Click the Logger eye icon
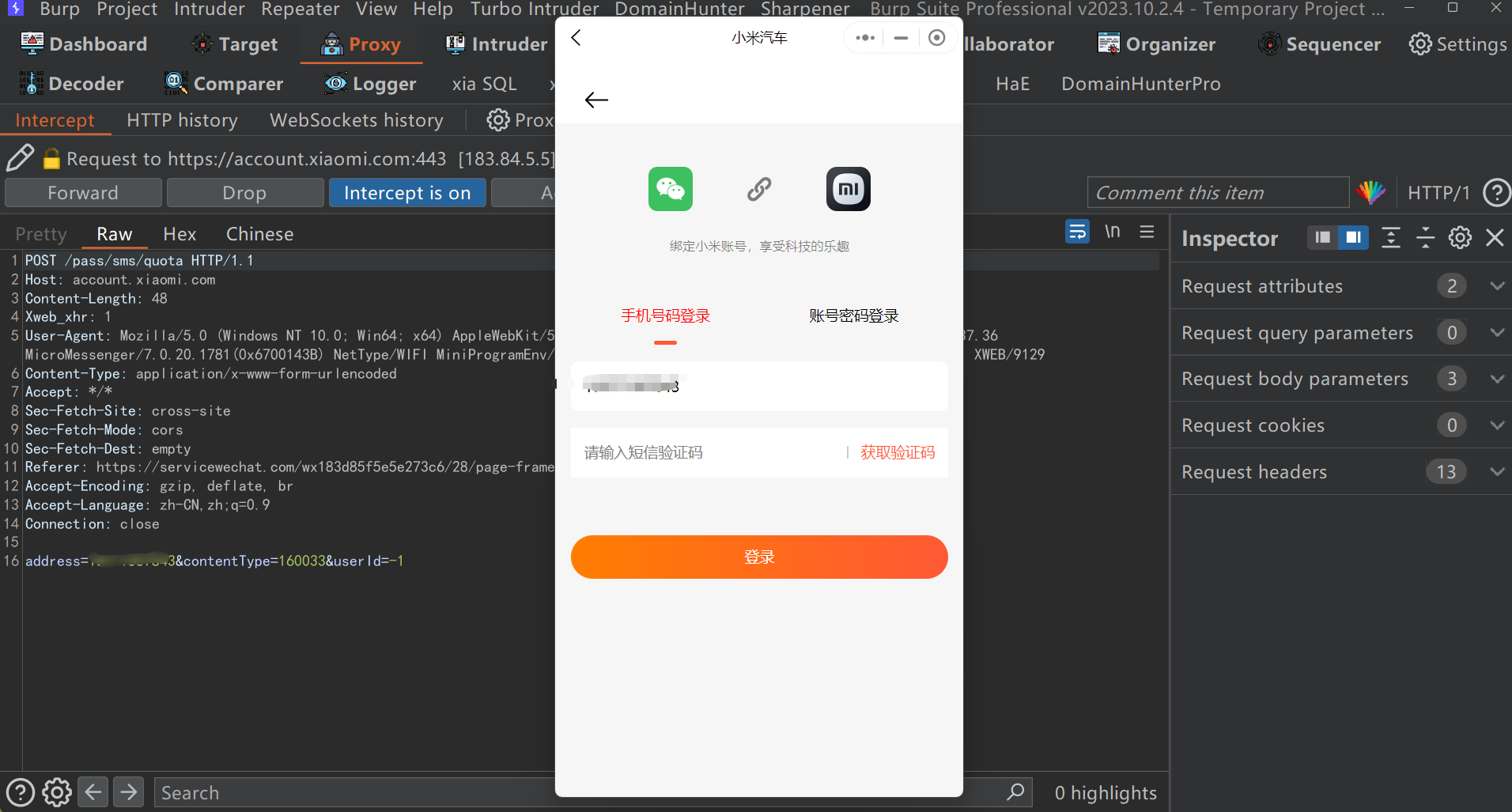1512x812 pixels. [x=336, y=83]
